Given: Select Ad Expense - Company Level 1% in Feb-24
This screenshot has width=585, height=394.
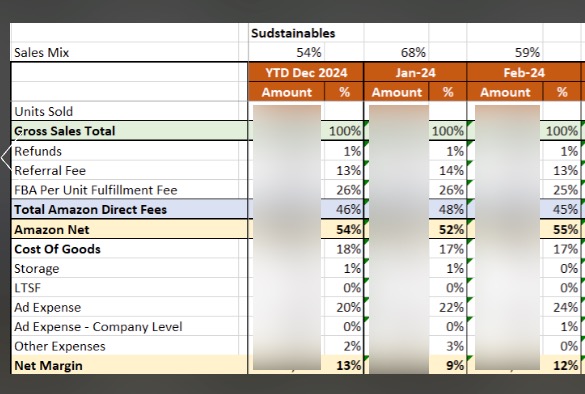Looking at the screenshot, I should pos(569,327).
